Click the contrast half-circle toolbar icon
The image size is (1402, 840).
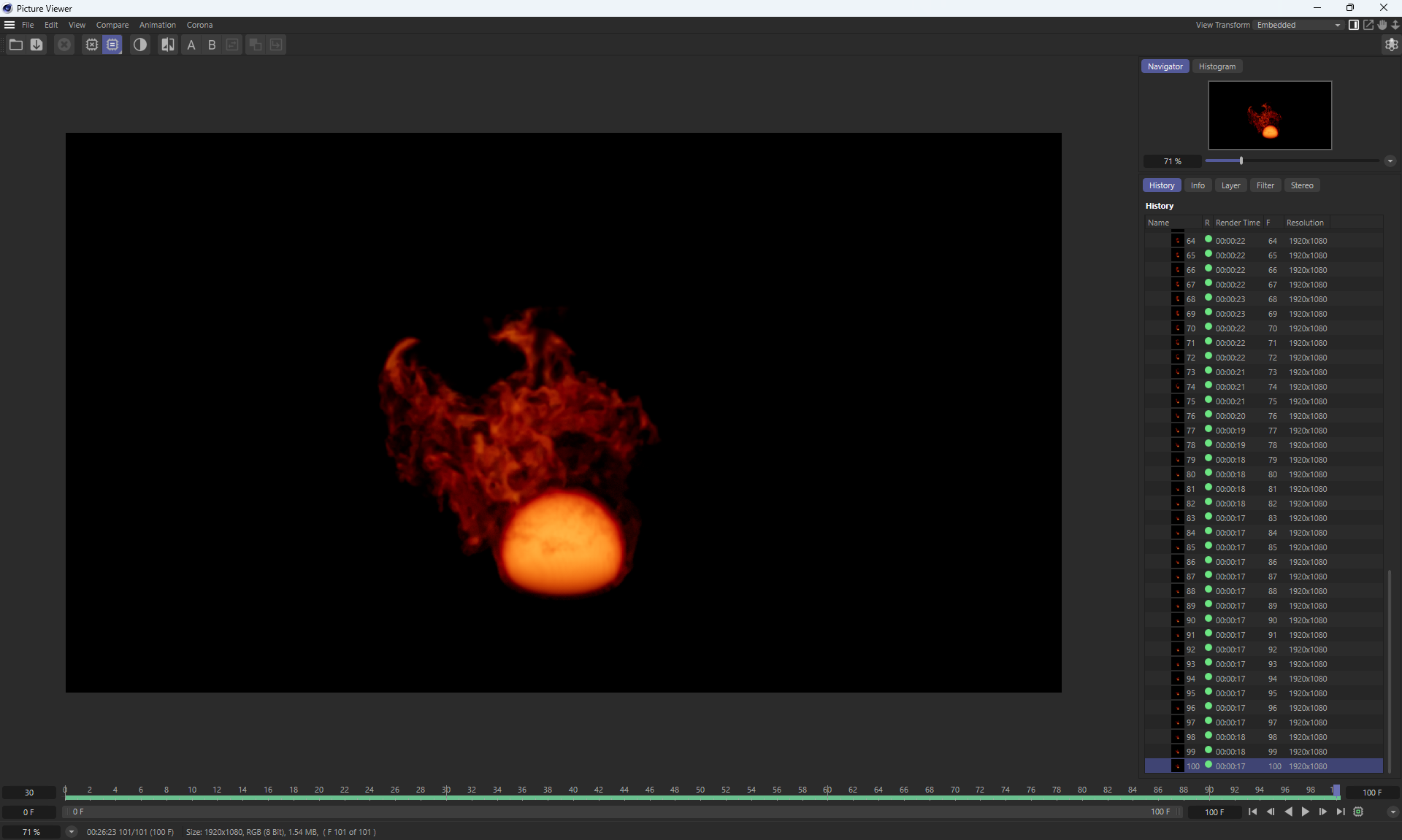point(140,45)
